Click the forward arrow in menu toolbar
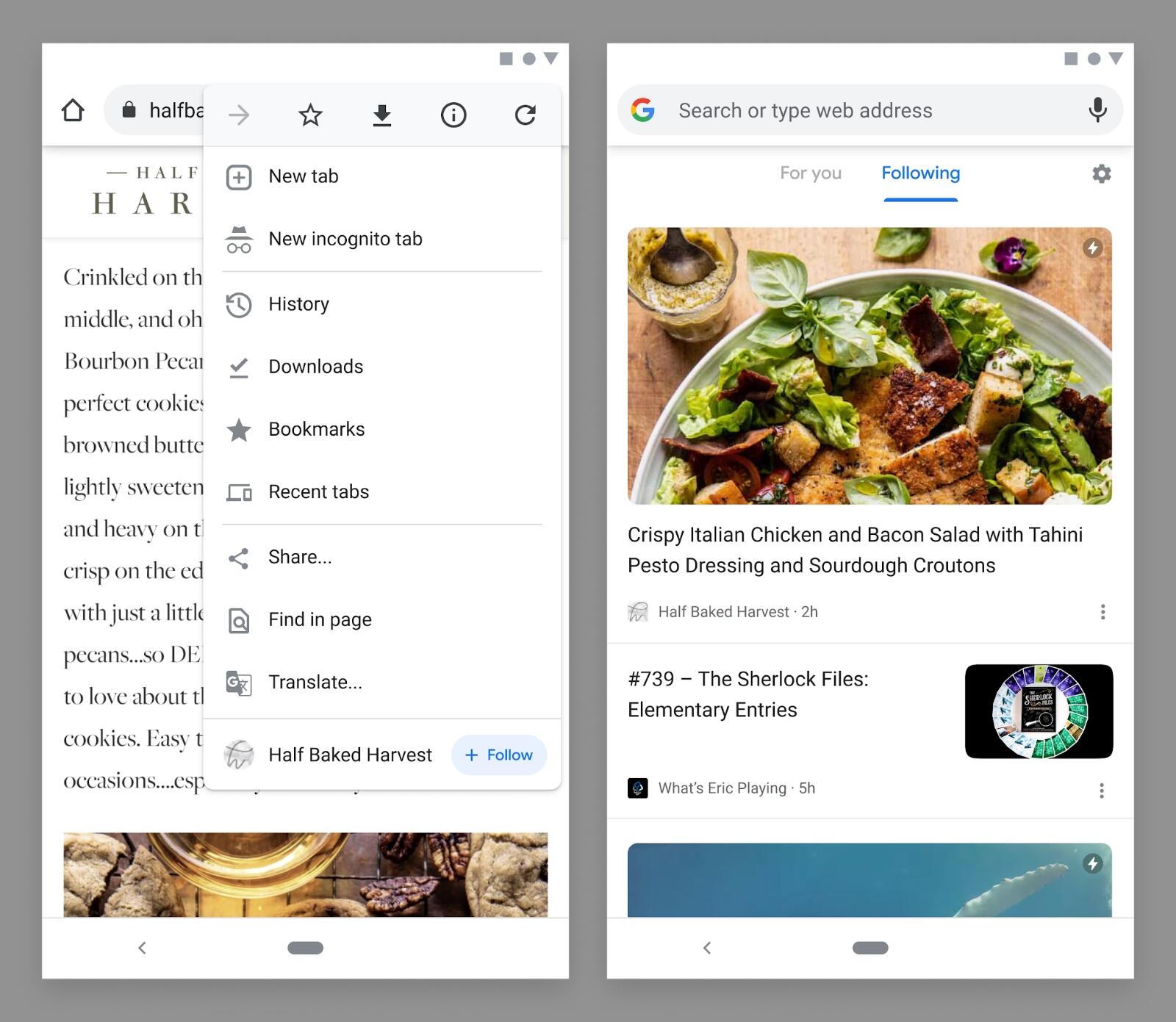1176x1022 pixels. point(239,115)
